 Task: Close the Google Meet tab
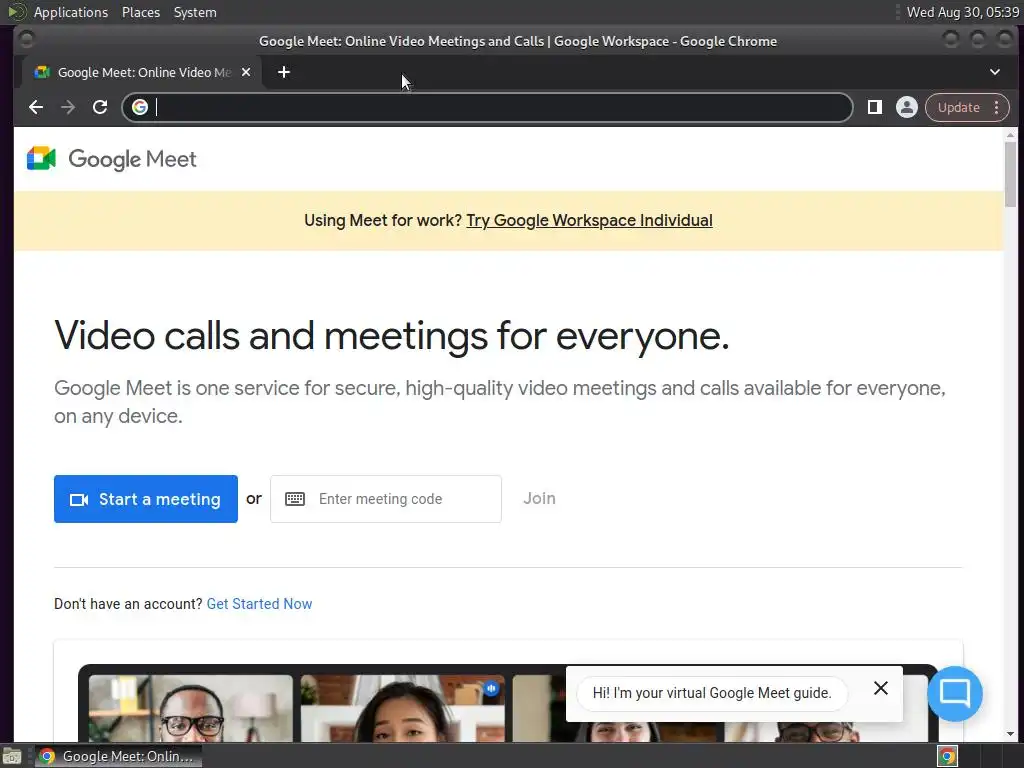tap(246, 72)
